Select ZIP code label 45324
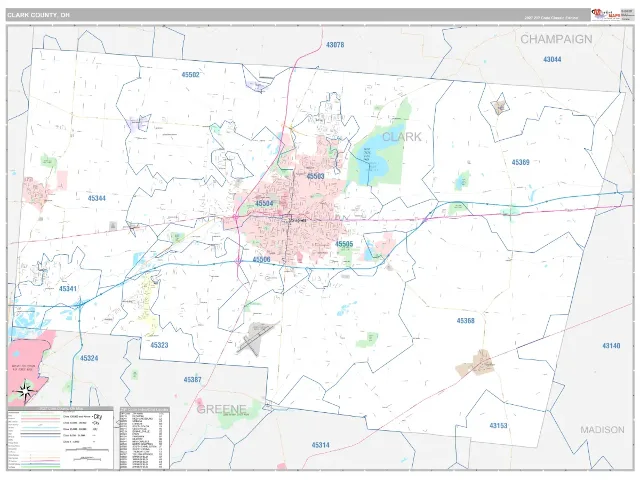Image resolution: width=640 pixels, height=480 pixels. click(89, 358)
